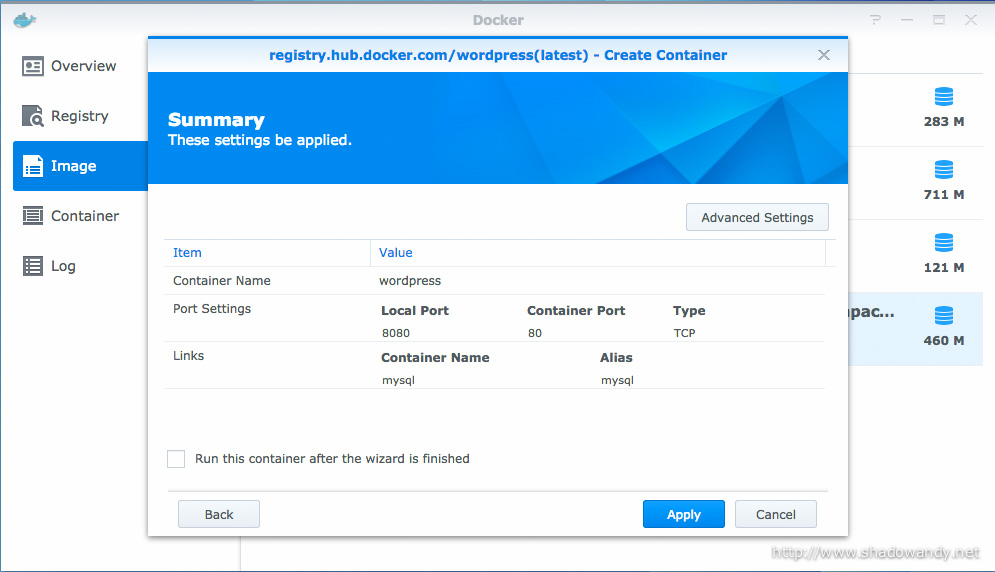Enable run this container after wizard finishes

(x=176, y=459)
